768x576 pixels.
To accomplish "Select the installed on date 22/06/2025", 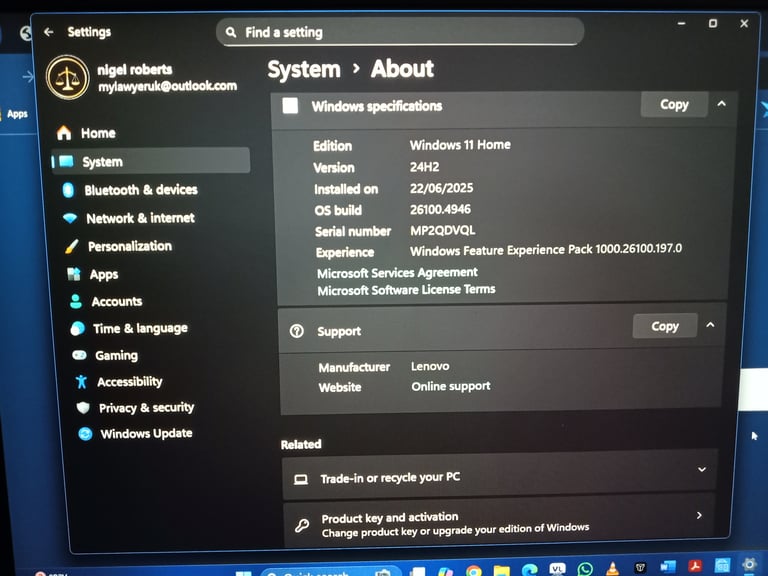I will click(x=441, y=188).
